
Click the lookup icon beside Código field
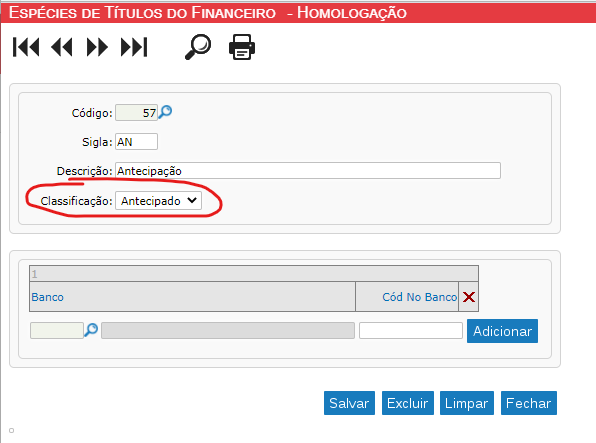coord(165,112)
